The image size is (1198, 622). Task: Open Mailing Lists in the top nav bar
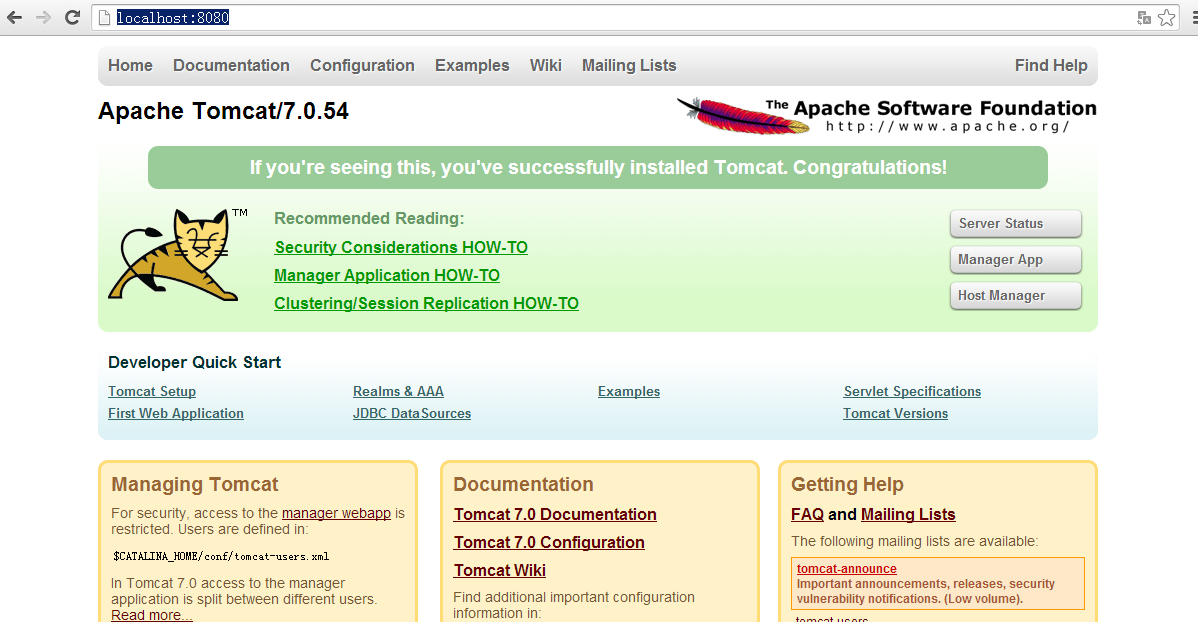pos(630,66)
